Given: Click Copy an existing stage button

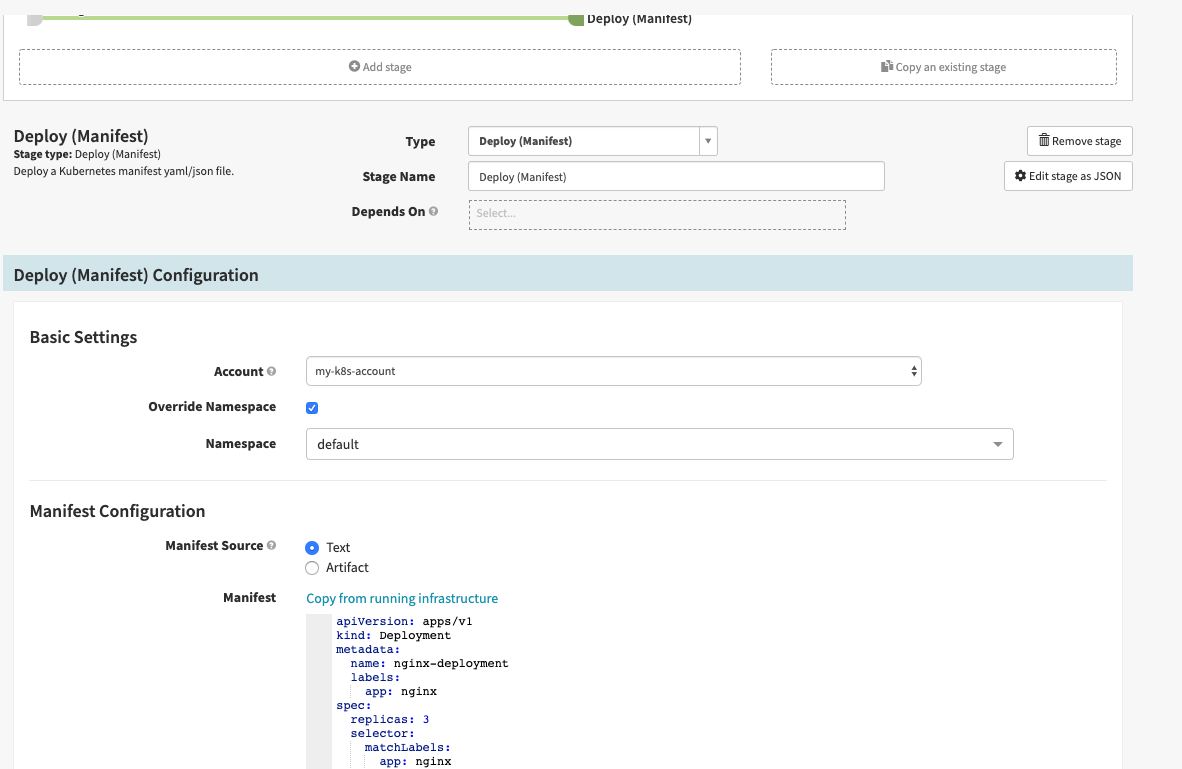Looking at the screenshot, I should 943,67.
